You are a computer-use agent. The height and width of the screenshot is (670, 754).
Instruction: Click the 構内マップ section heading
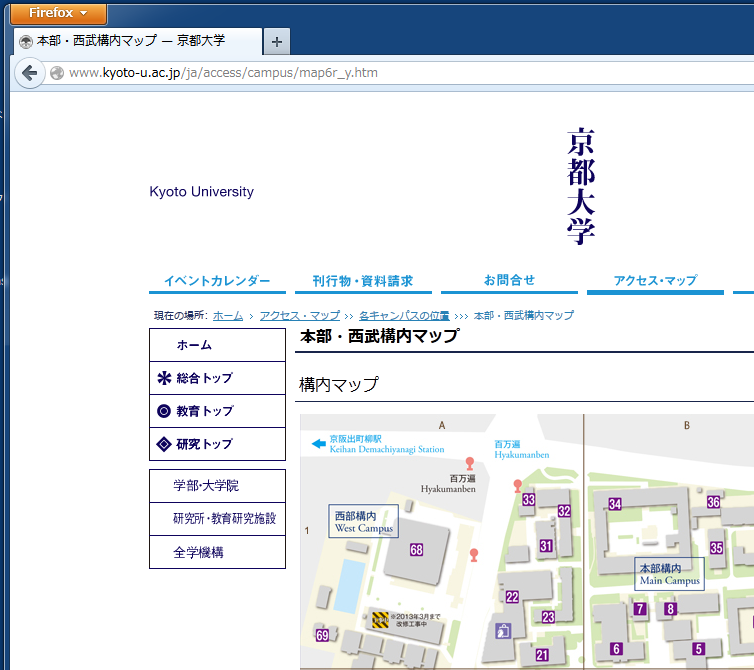339,384
